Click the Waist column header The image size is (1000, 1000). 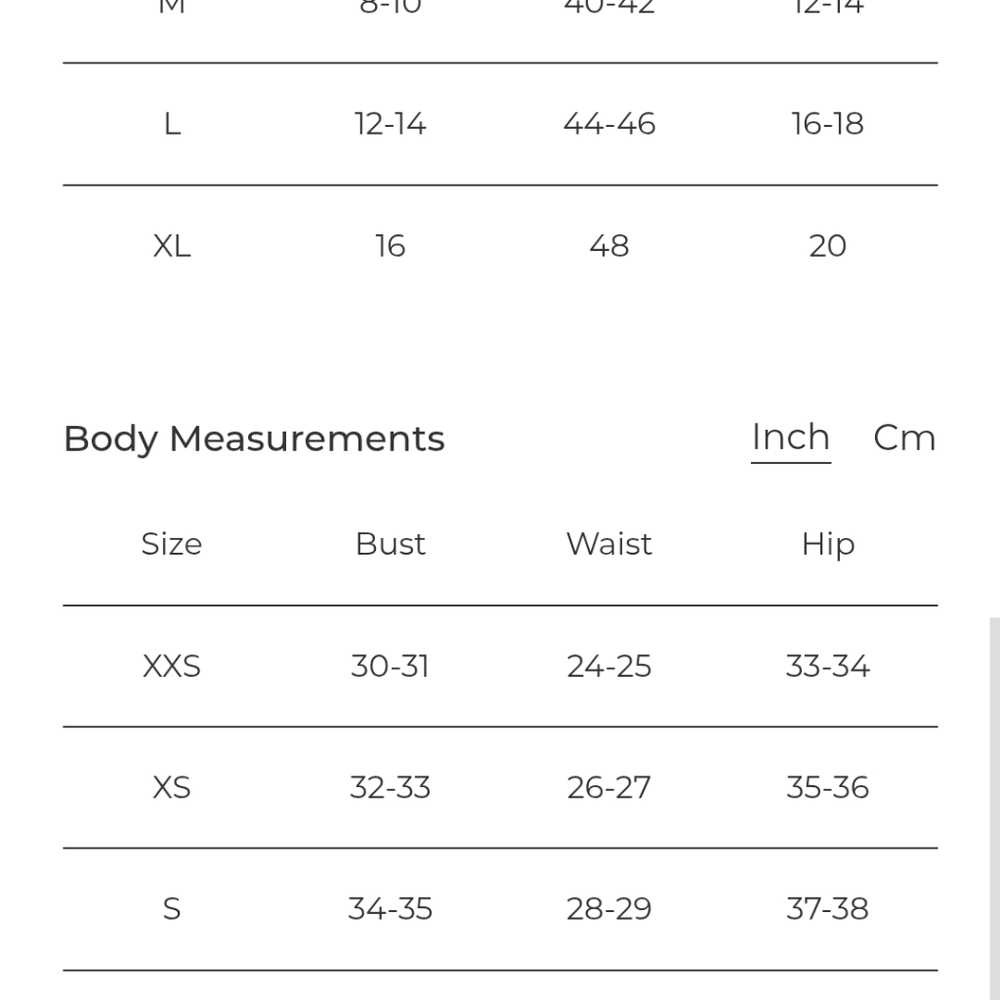click(609, 544)
